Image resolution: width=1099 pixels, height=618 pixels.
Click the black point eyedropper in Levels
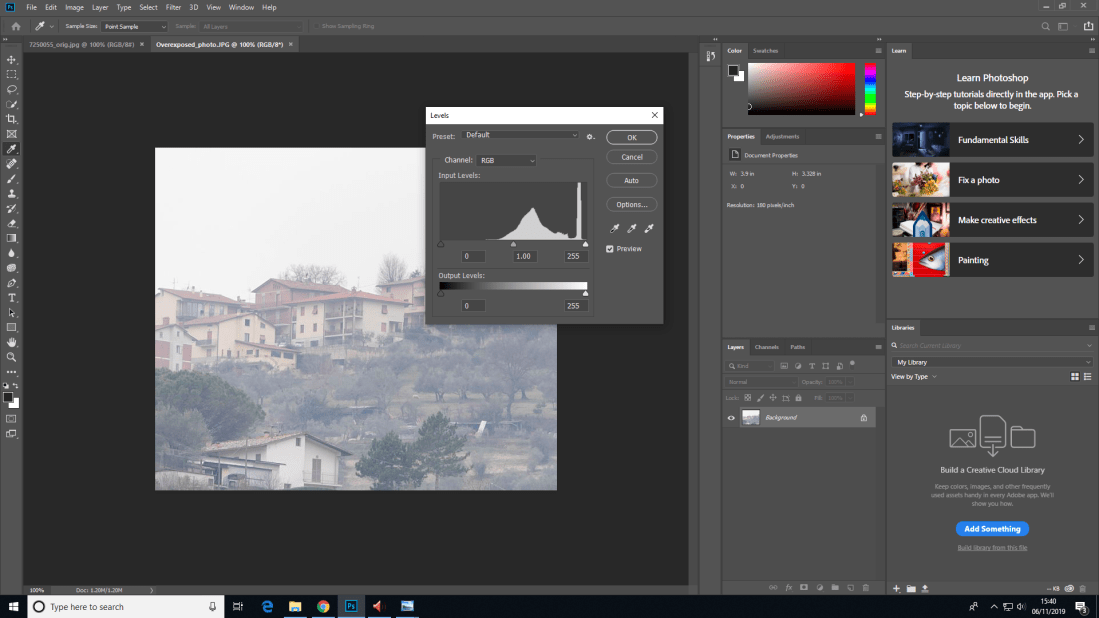[x=615, y=229]
